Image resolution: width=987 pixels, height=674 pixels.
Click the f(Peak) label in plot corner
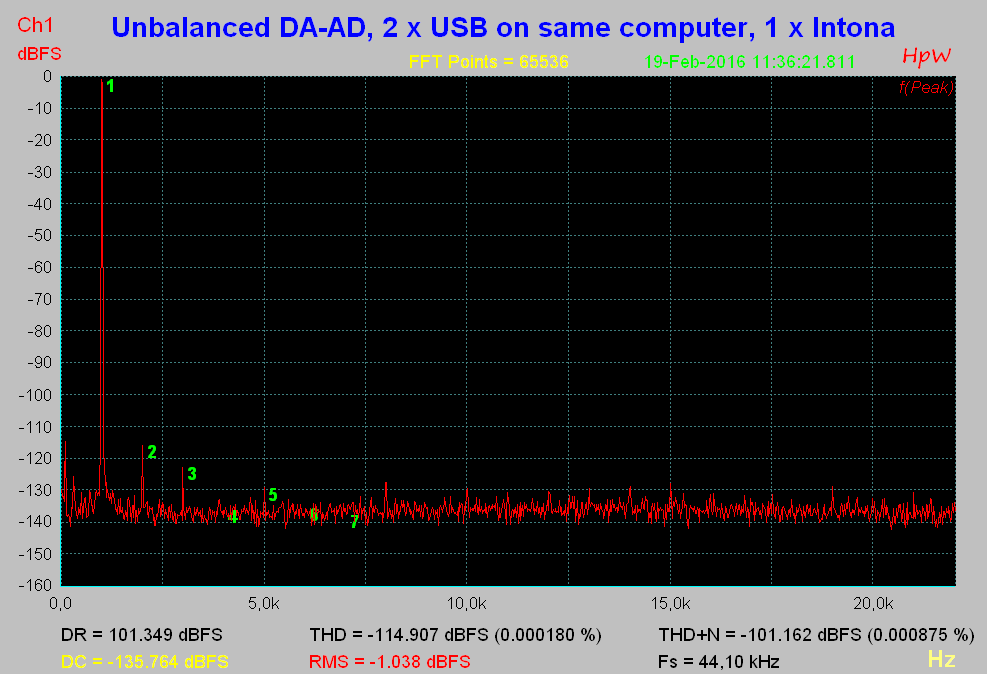coord(926,88)
